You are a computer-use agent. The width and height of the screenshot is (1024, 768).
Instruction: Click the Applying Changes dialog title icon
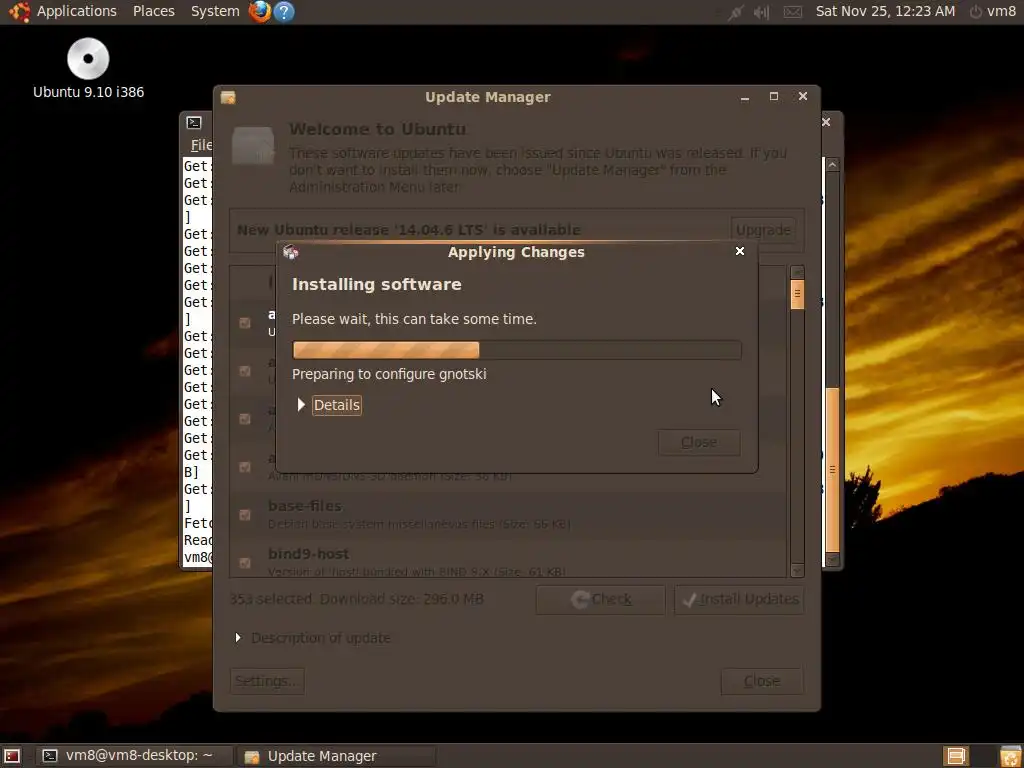point(291,252)
